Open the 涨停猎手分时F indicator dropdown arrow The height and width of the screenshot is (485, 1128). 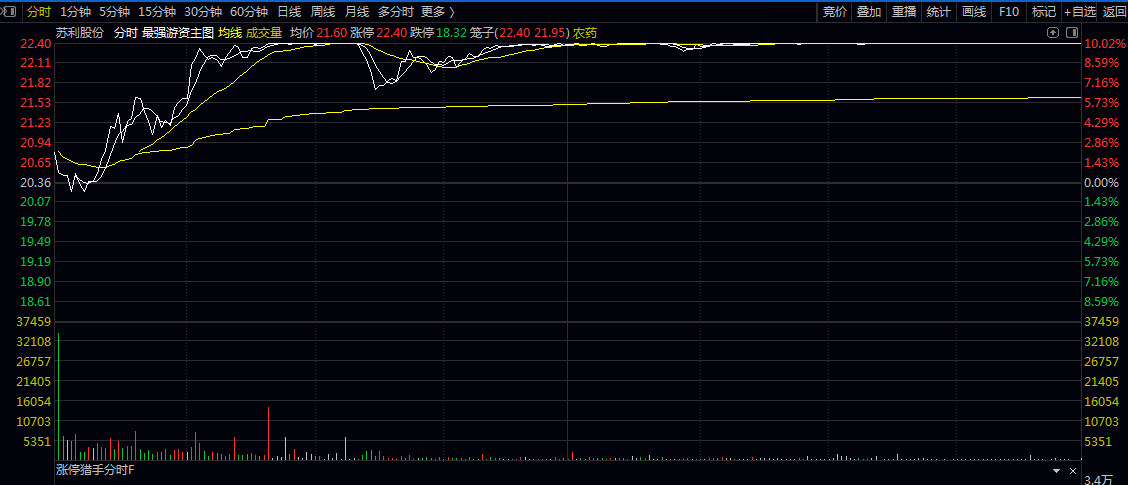pyautogui.click(x=1057, y=471)
